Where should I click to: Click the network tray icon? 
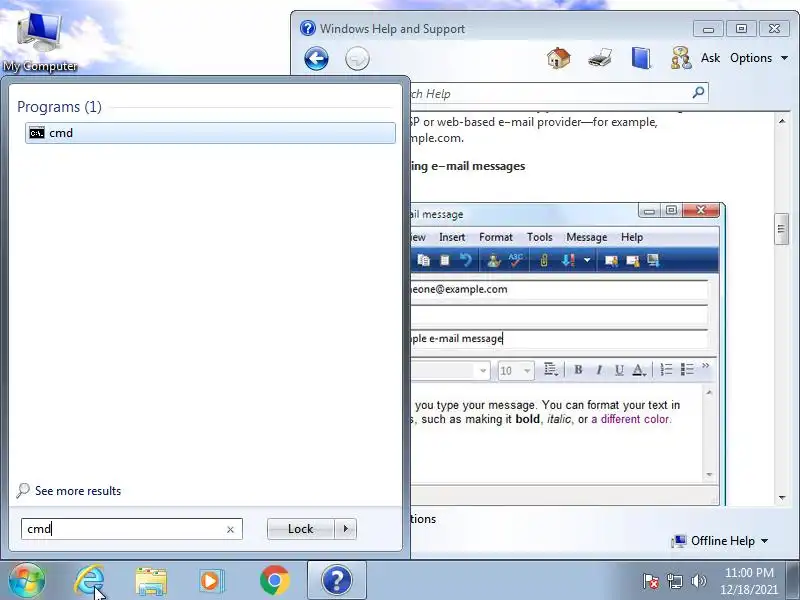click(674, 581)
